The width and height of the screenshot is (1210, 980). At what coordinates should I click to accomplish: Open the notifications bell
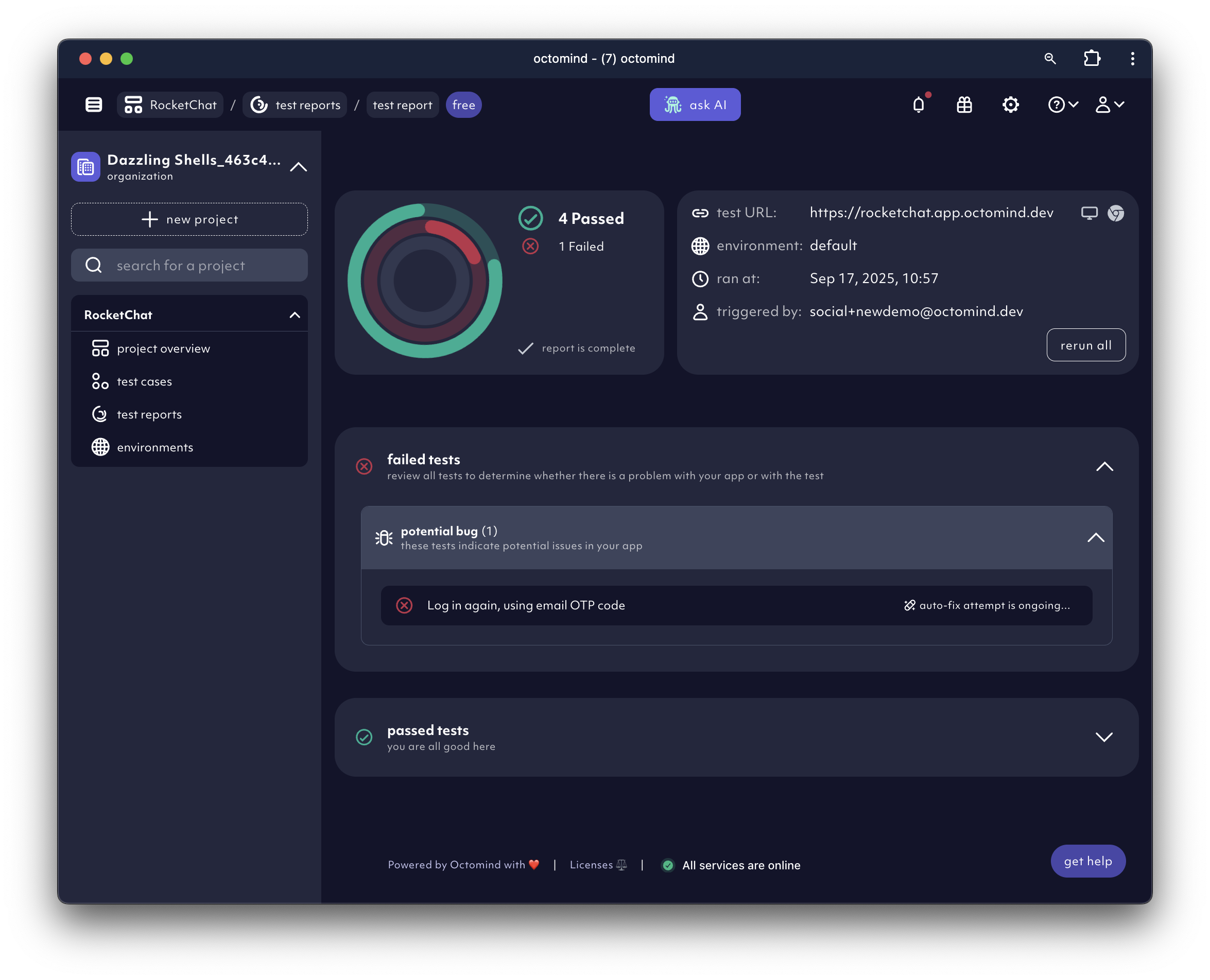point(919,105)
